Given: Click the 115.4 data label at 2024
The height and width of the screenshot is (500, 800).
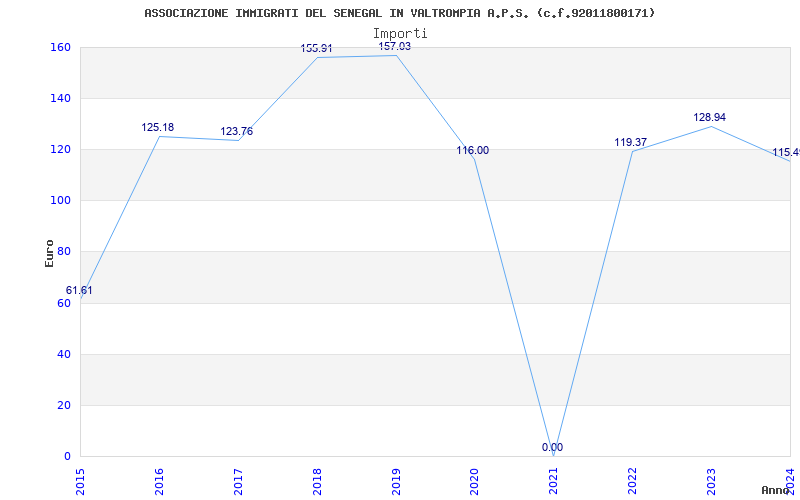Looking at the screenshot, I should (x=786, y=153).
